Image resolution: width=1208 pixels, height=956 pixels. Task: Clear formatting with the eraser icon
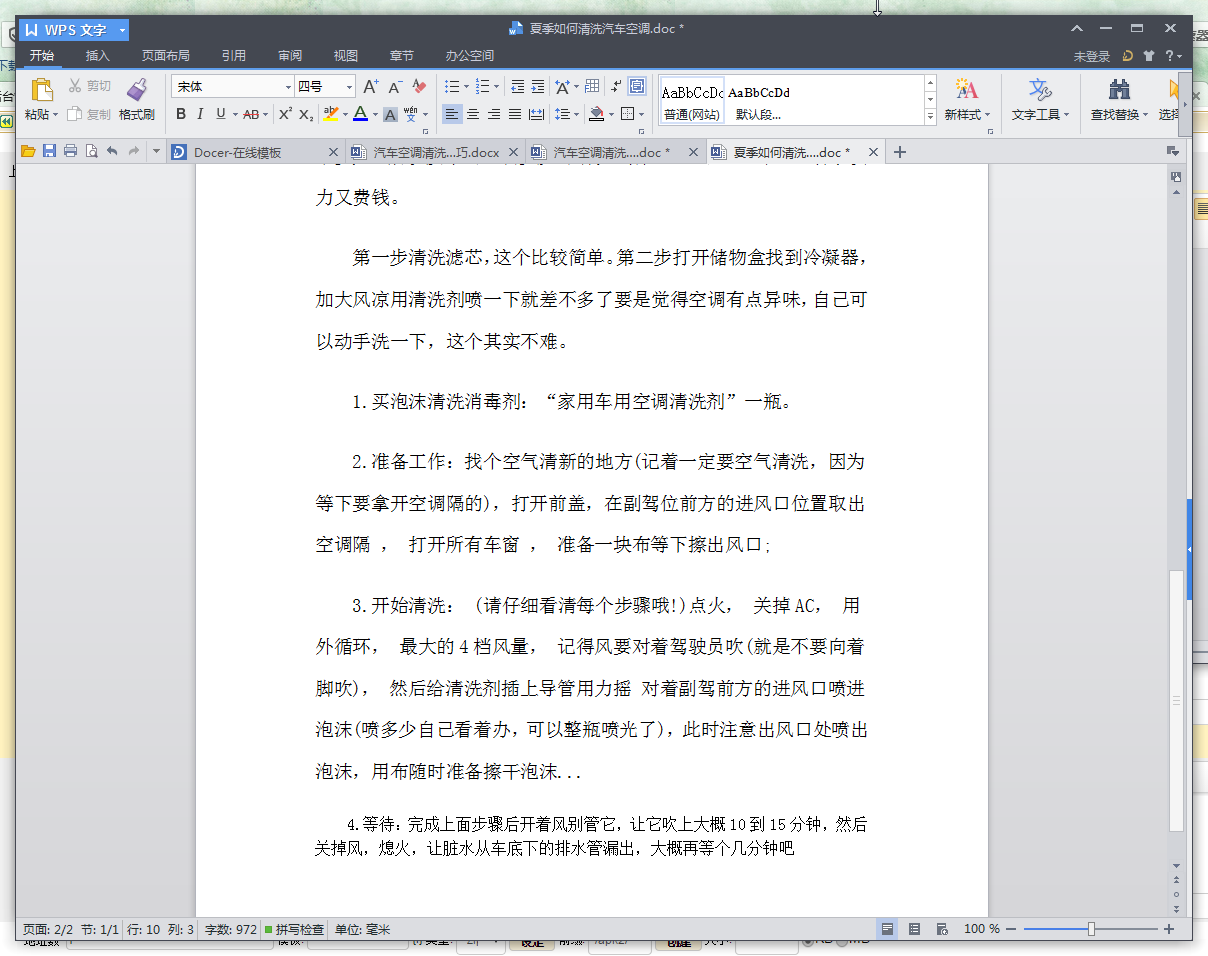click(x=420, y=87)
